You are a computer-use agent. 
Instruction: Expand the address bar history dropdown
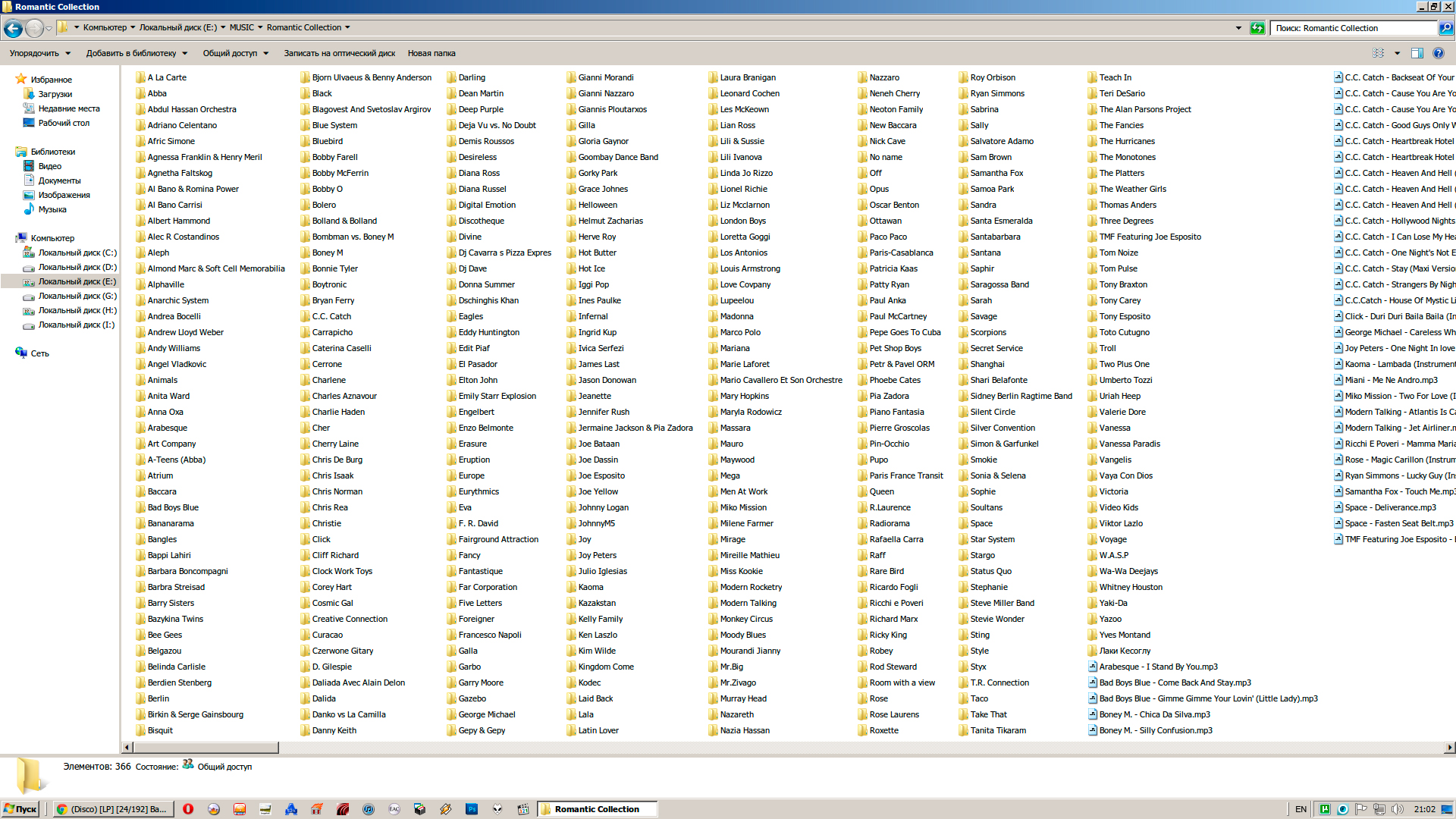(x=1238, y=28)
